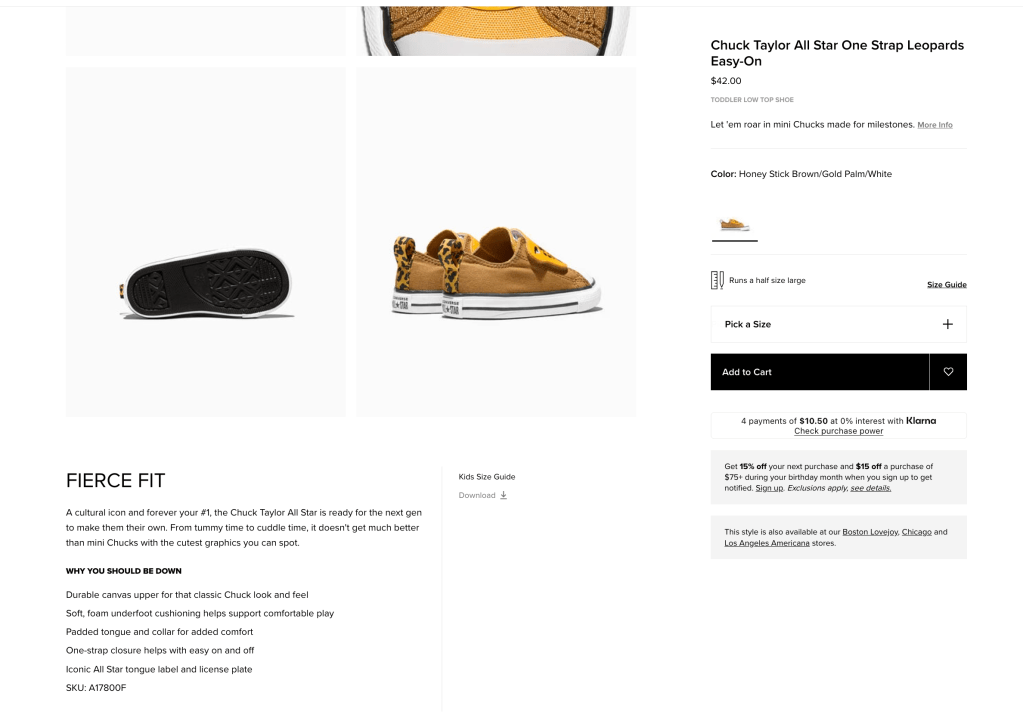Click the Klarna logo
Image resolution: width=1023 pixels, height=715 pixels.
921,421
